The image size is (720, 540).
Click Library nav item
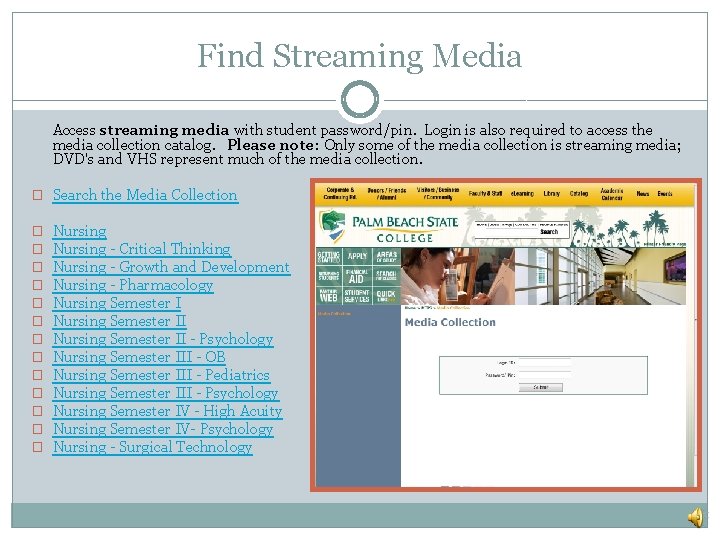(x=551, y=193)
